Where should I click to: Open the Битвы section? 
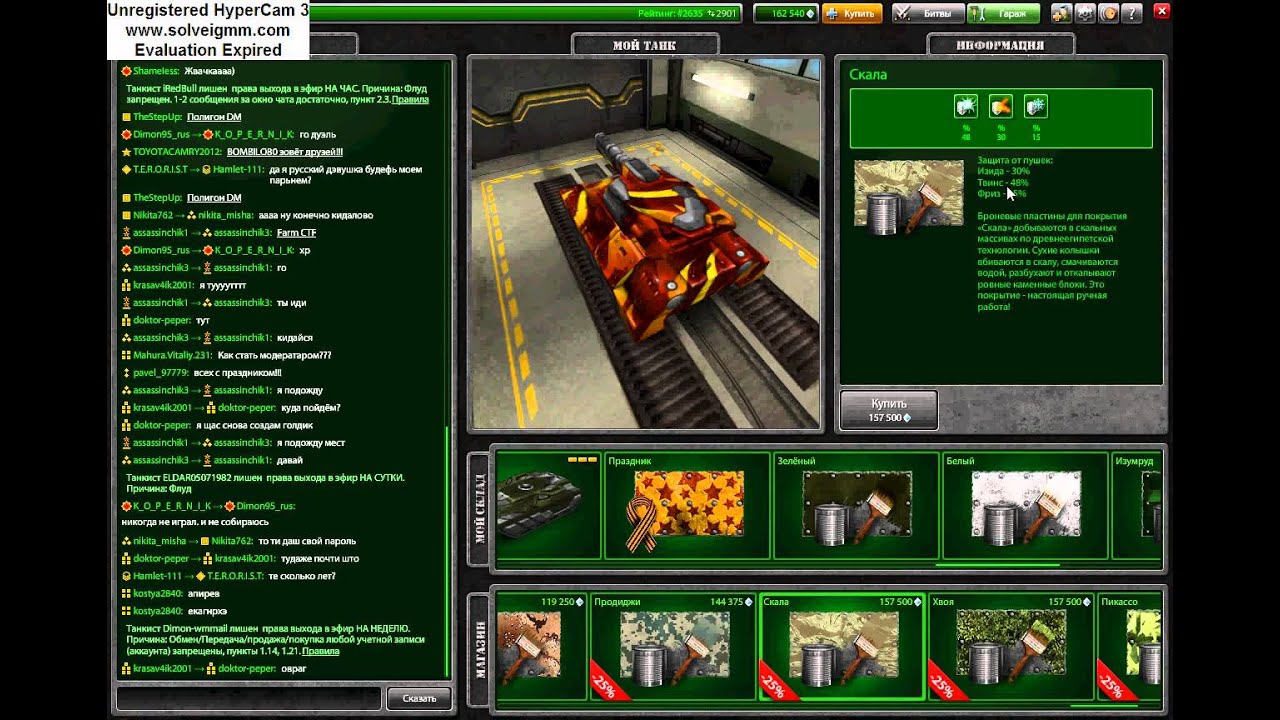click(x=927, y=14)
